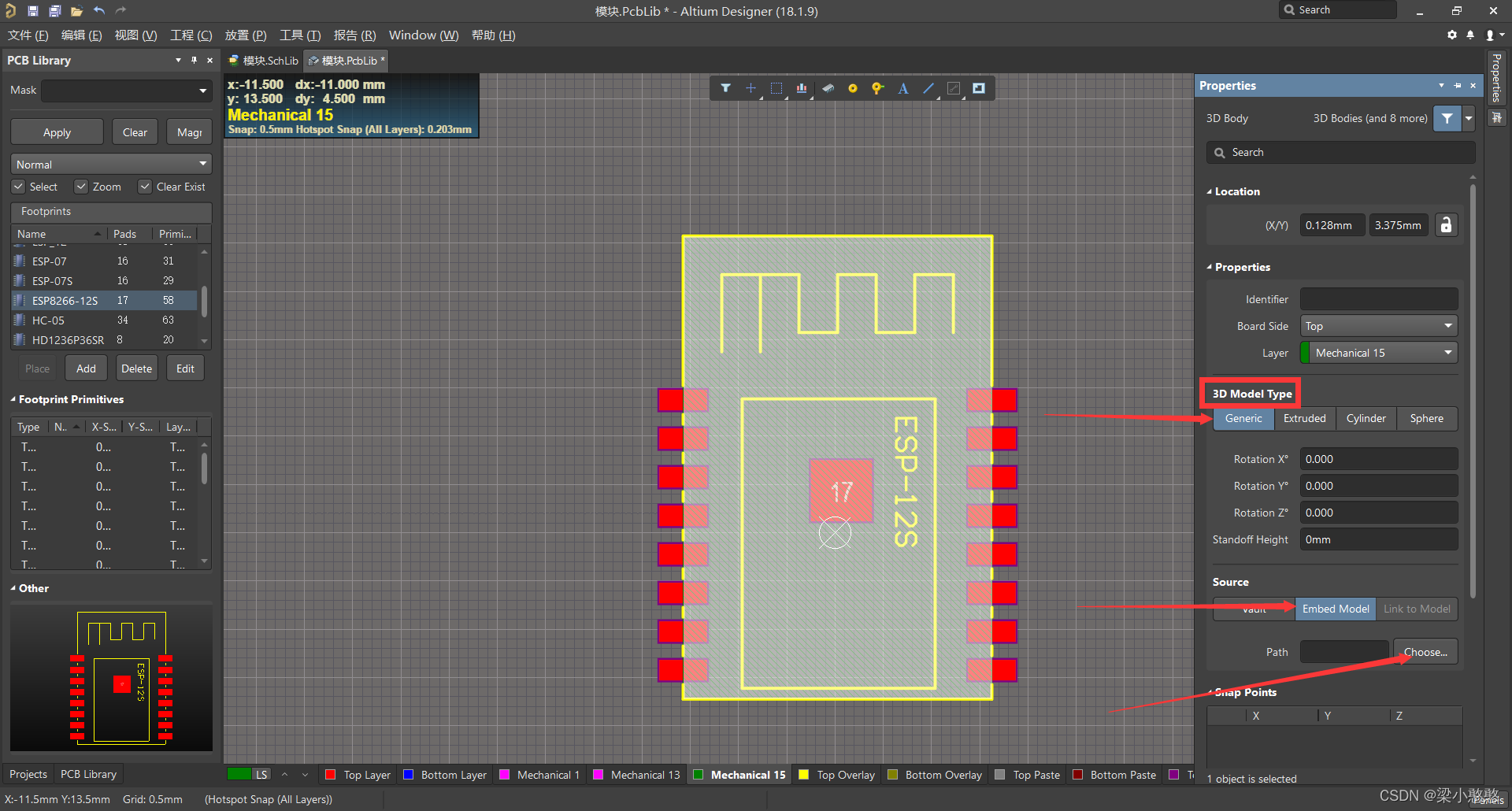Click selection filter funnel in active bar
The height and width of the screenshot is (811, 1512).
pos(725,88)
